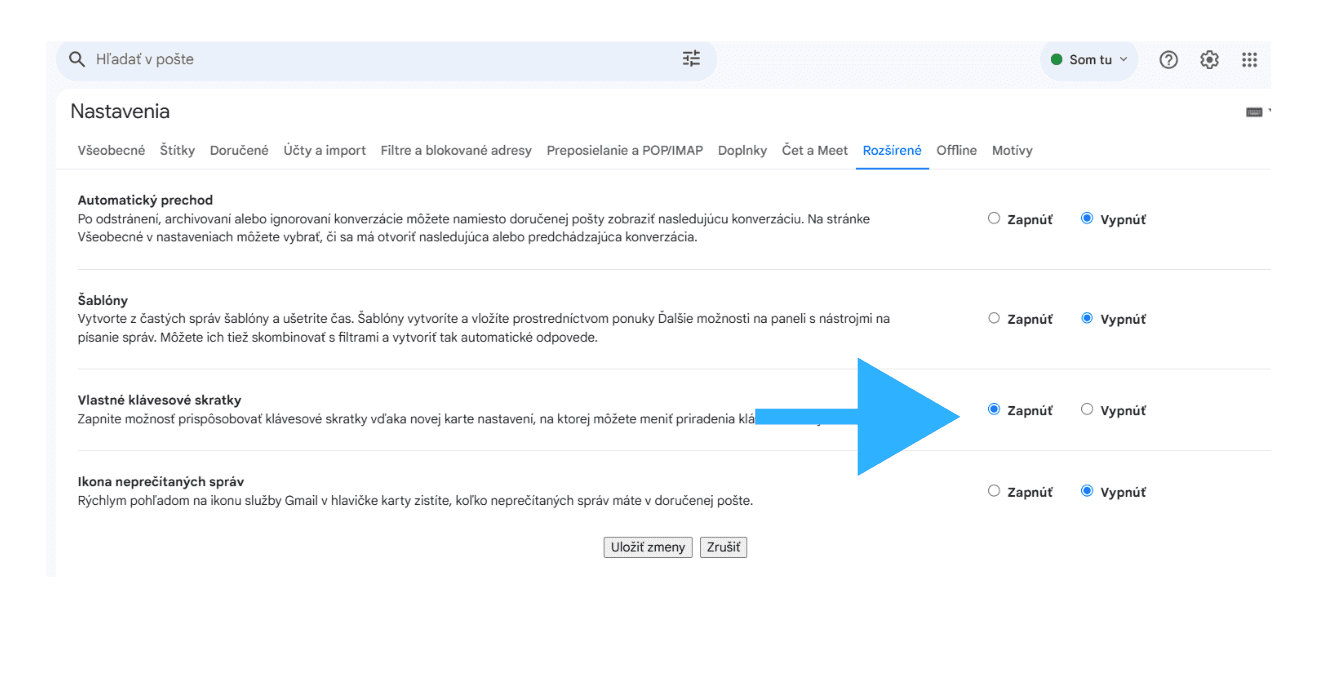Switch to the Motívy tab
The image size is (1318, 684).
coord(1012,151)
